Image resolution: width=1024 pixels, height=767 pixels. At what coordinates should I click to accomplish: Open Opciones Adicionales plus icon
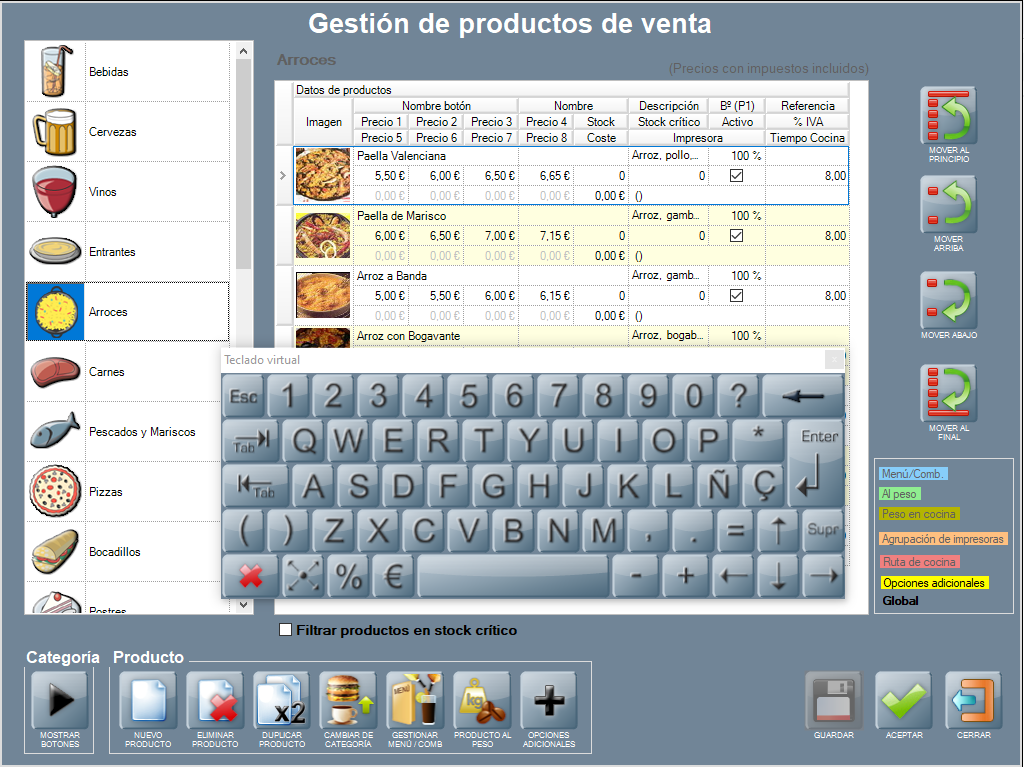pos(549,700)
